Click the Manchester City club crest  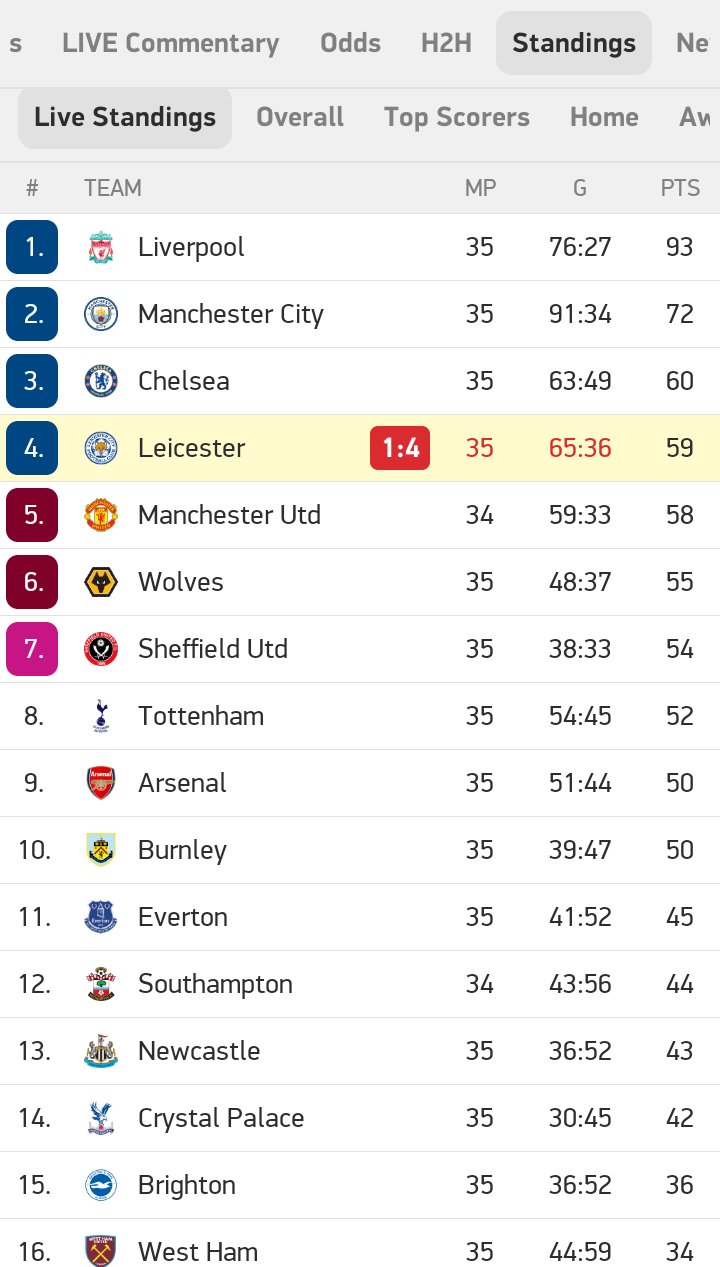click(x=101, y=314)
